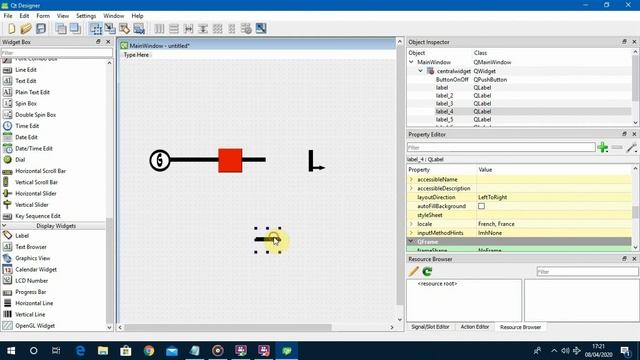
Task: Select the circled G label on form
Action: coord(160,160)
